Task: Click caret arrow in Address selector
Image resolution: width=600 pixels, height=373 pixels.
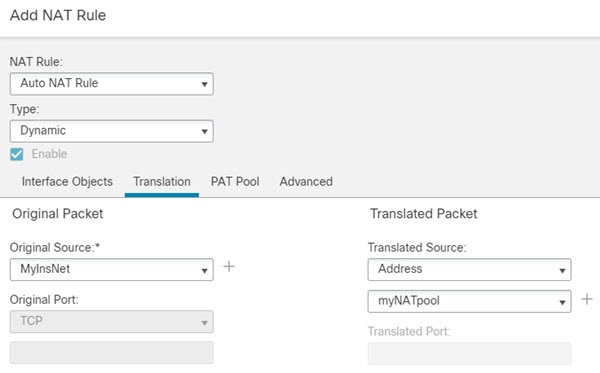Action: 562,270
